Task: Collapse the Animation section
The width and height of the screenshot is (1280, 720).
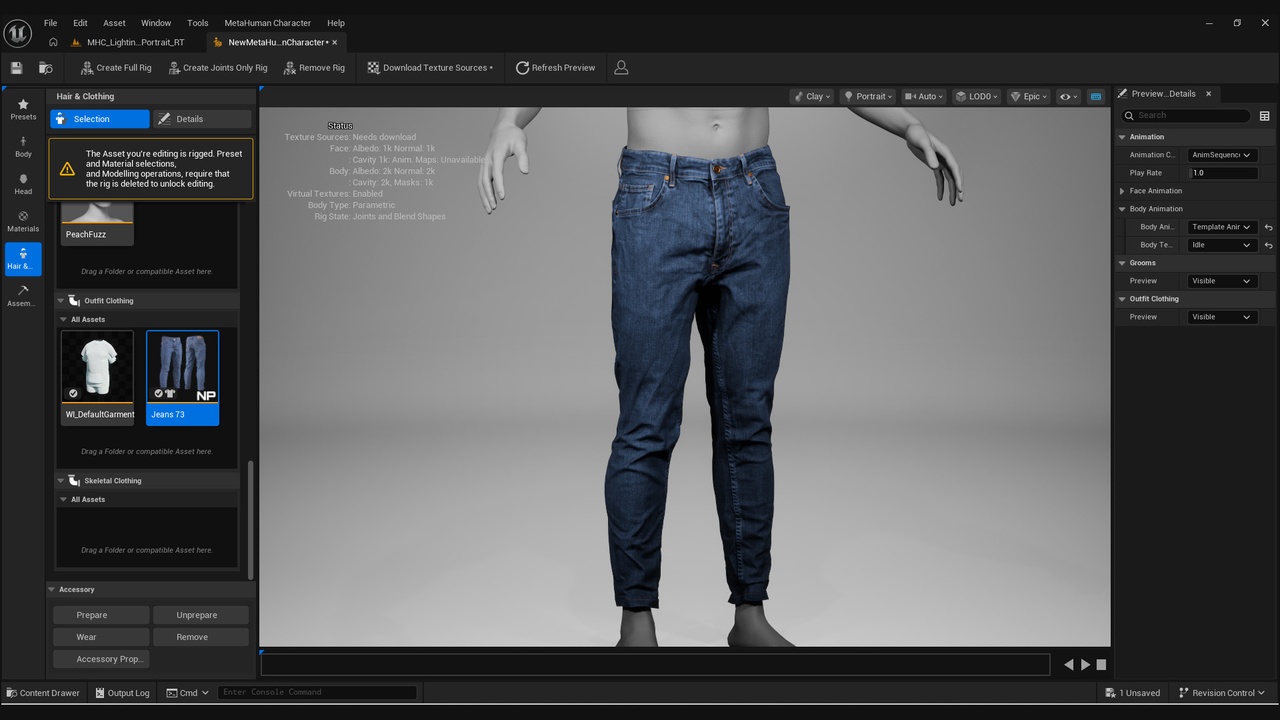Action: tap(1122, 137)
